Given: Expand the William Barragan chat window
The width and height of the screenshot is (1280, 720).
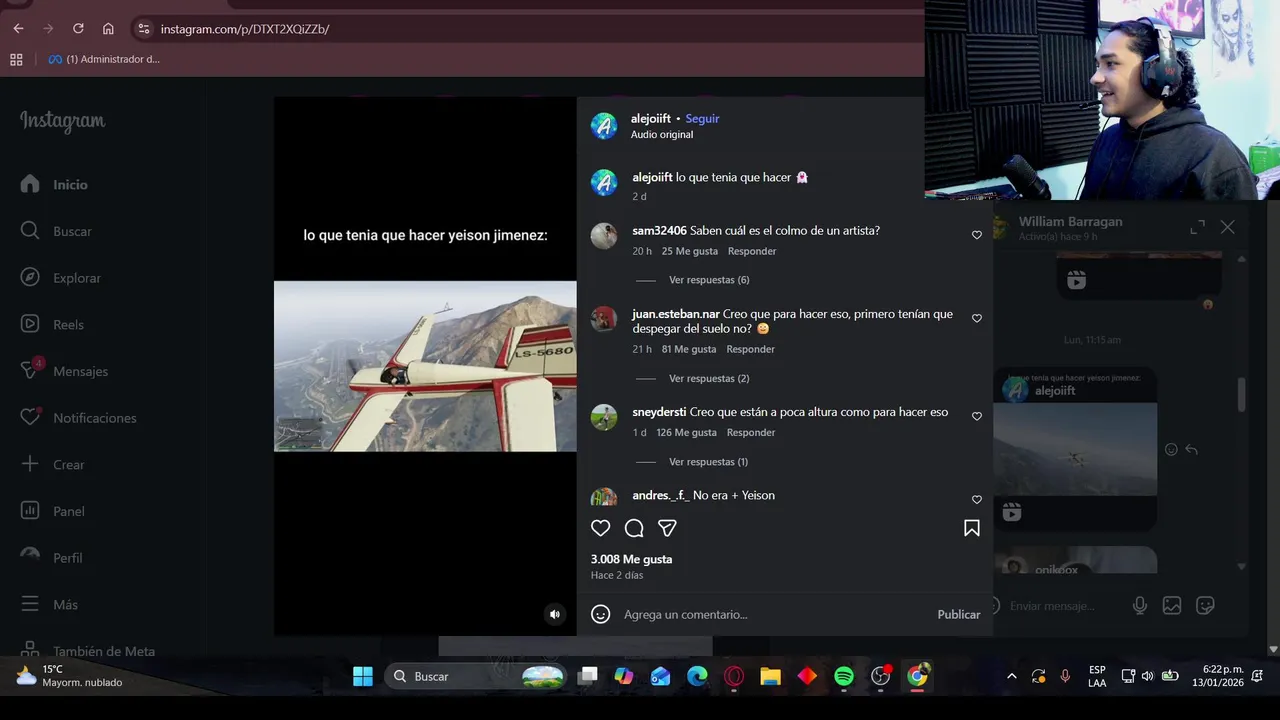Looking at the screenshot, I should 1197,227.
